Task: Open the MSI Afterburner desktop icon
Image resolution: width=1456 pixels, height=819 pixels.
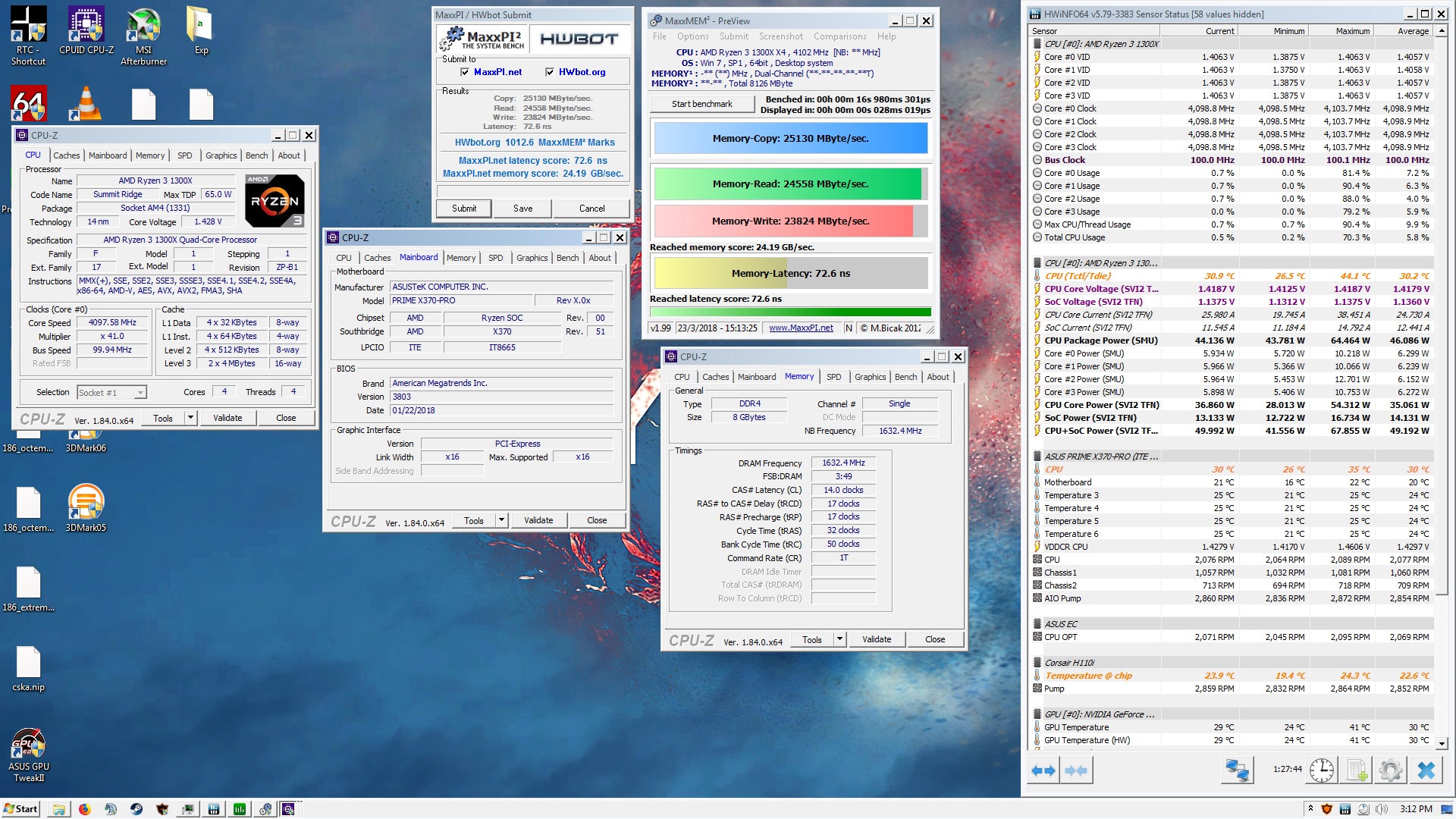Action: (143, 35)
